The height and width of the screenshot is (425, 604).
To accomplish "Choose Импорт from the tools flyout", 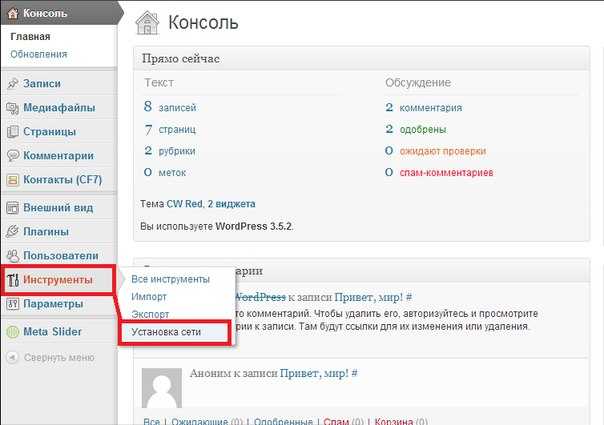I will pos(149,297).
